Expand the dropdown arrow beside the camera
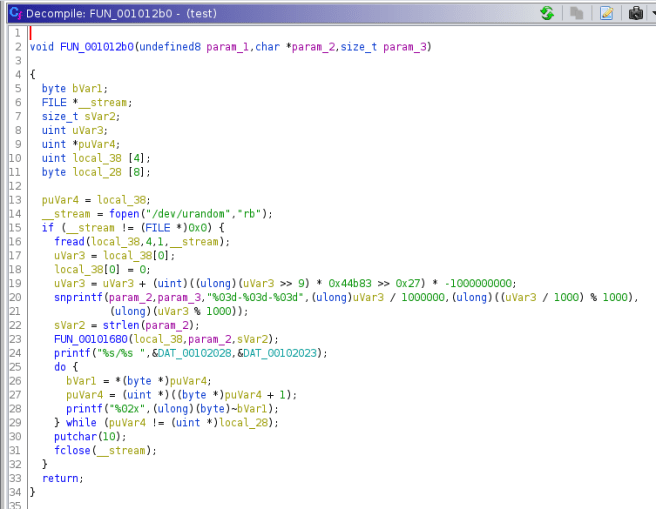Viewport: 656px width, 509px height. tap(650, 13)
